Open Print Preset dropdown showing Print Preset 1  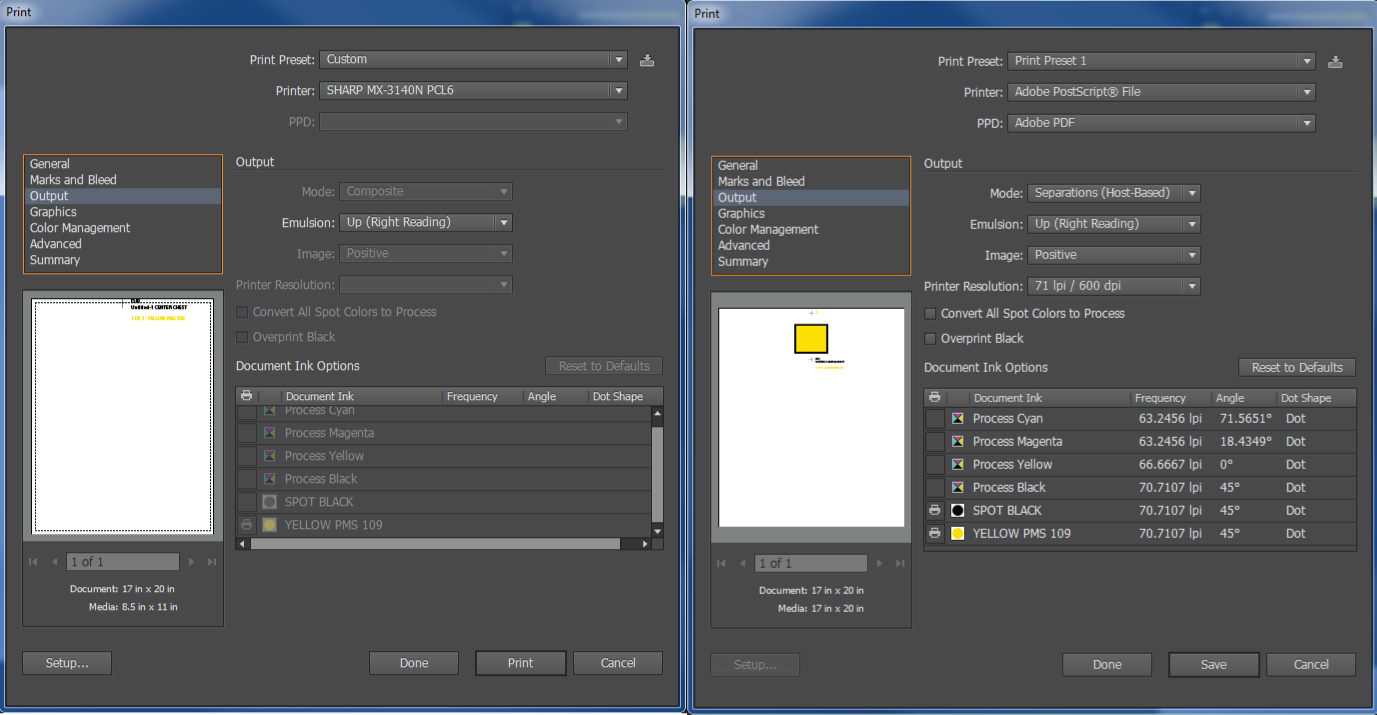(1162, 61)
